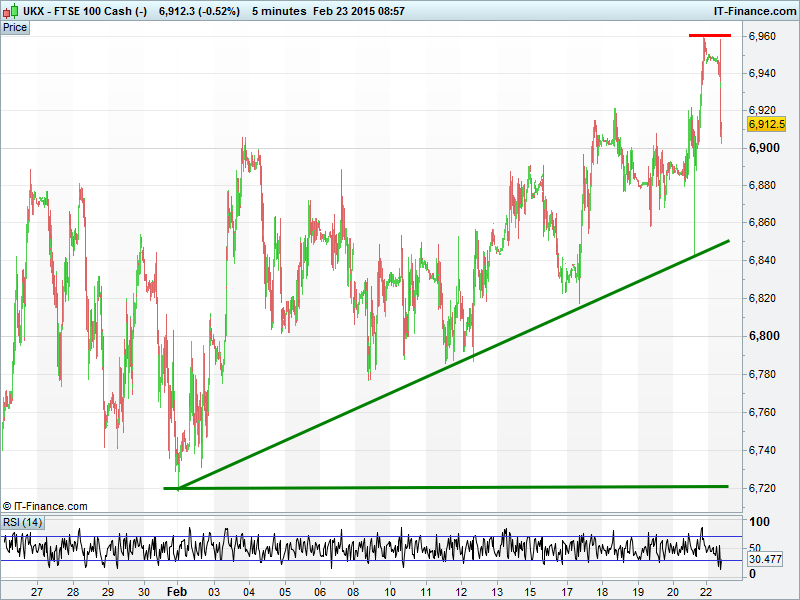The width and height of the screenshot is (800, 600).
Task: Click the 6,920 price axis label
Action: (x=762, y=110)
